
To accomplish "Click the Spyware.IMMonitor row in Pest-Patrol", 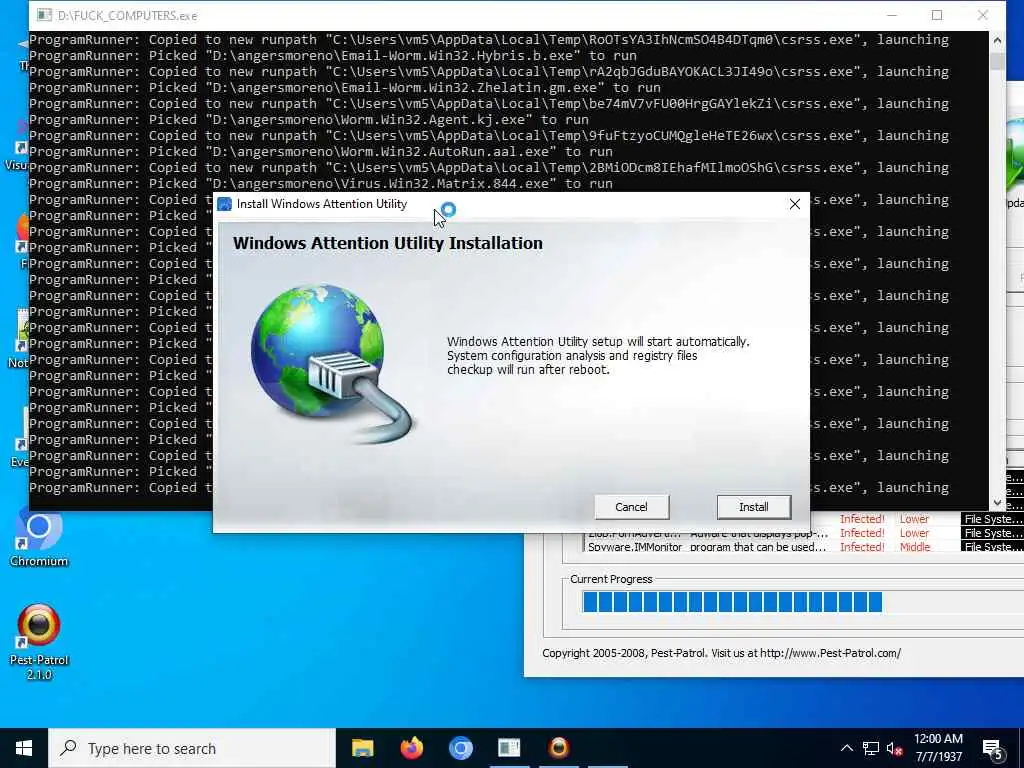I will click(x=805, y=547).
